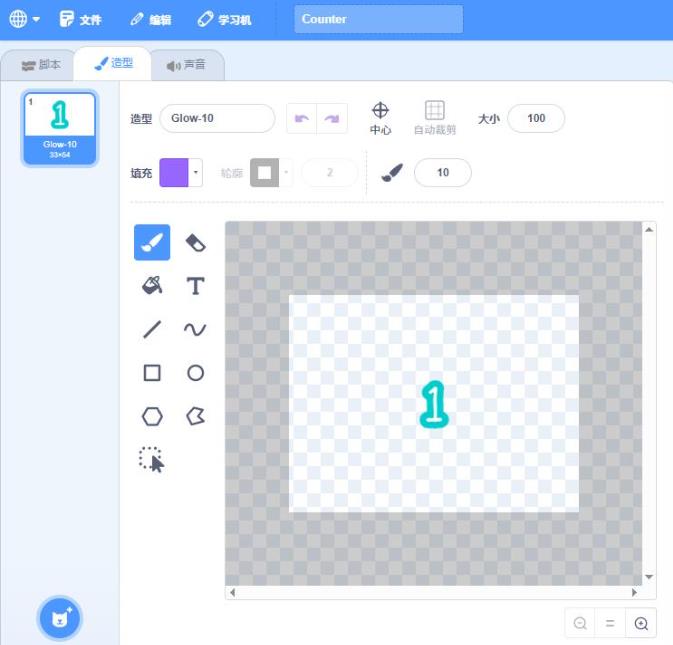The width and height of the screenshot is (673, 645).
Task: Click the canvas scroll left arrow
Action: pyautogui.click(x=232, y=593)
